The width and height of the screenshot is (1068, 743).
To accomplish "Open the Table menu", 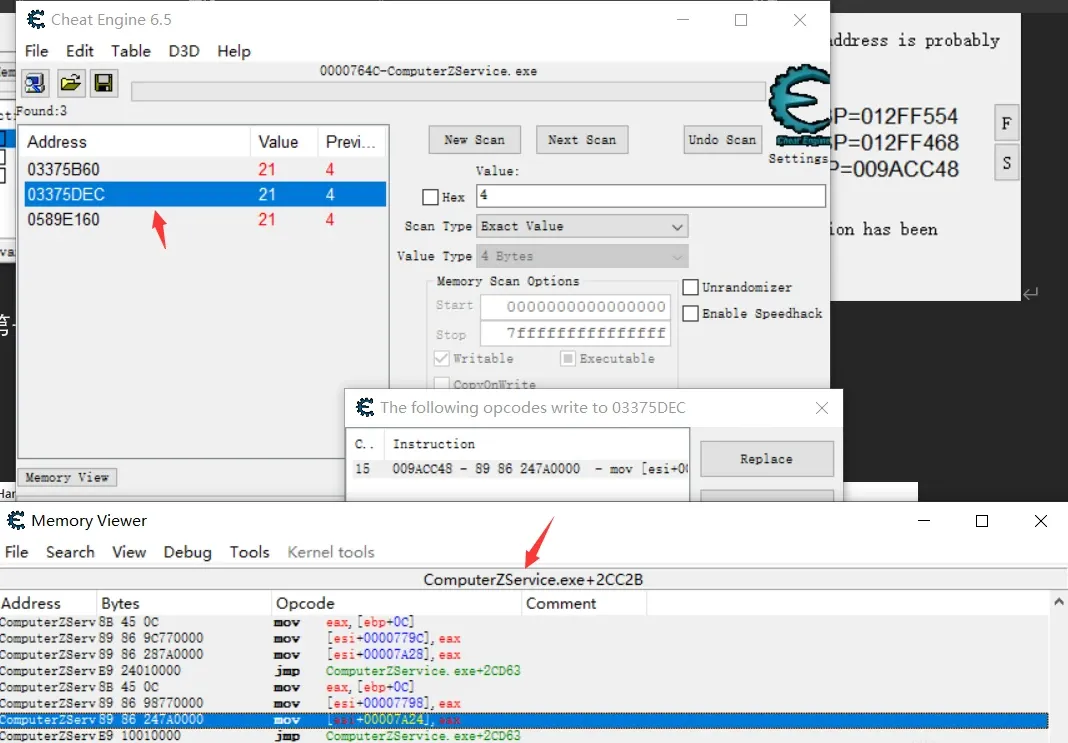I will point(131,51).
